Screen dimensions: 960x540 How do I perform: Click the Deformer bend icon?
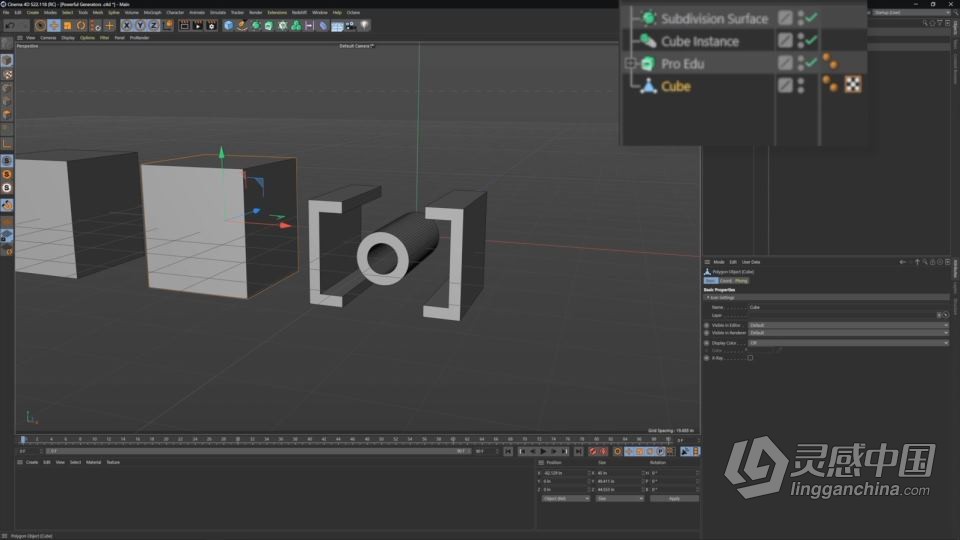[x=323, y=26]
